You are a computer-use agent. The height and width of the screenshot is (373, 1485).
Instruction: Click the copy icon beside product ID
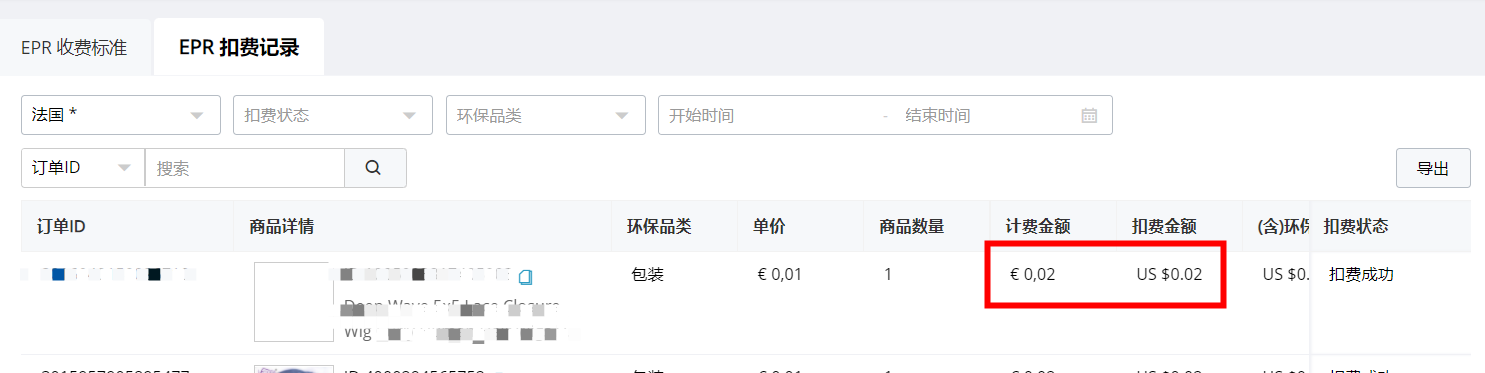pyautogui.click(x=526, y=276)
